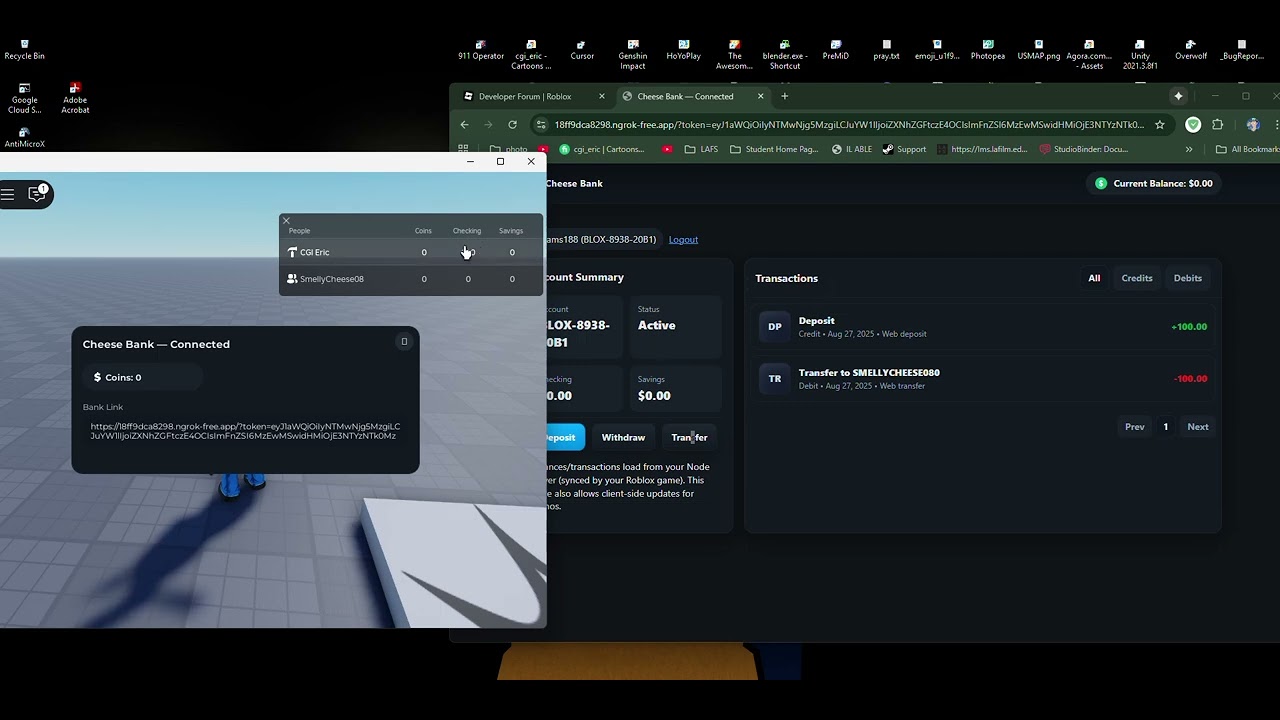
Task: Collapse the Cheese Bank panel button
Action: 404,342
